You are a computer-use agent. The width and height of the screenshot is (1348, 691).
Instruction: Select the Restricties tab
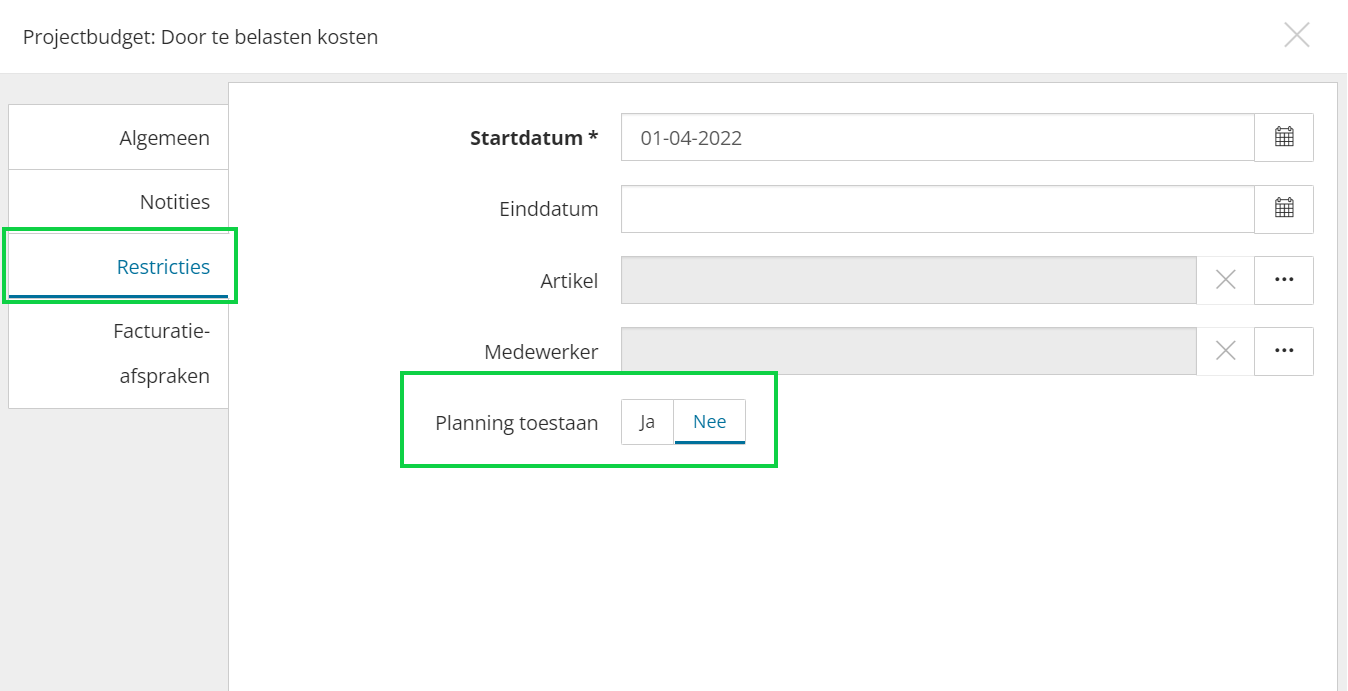(x=163, y=267)
